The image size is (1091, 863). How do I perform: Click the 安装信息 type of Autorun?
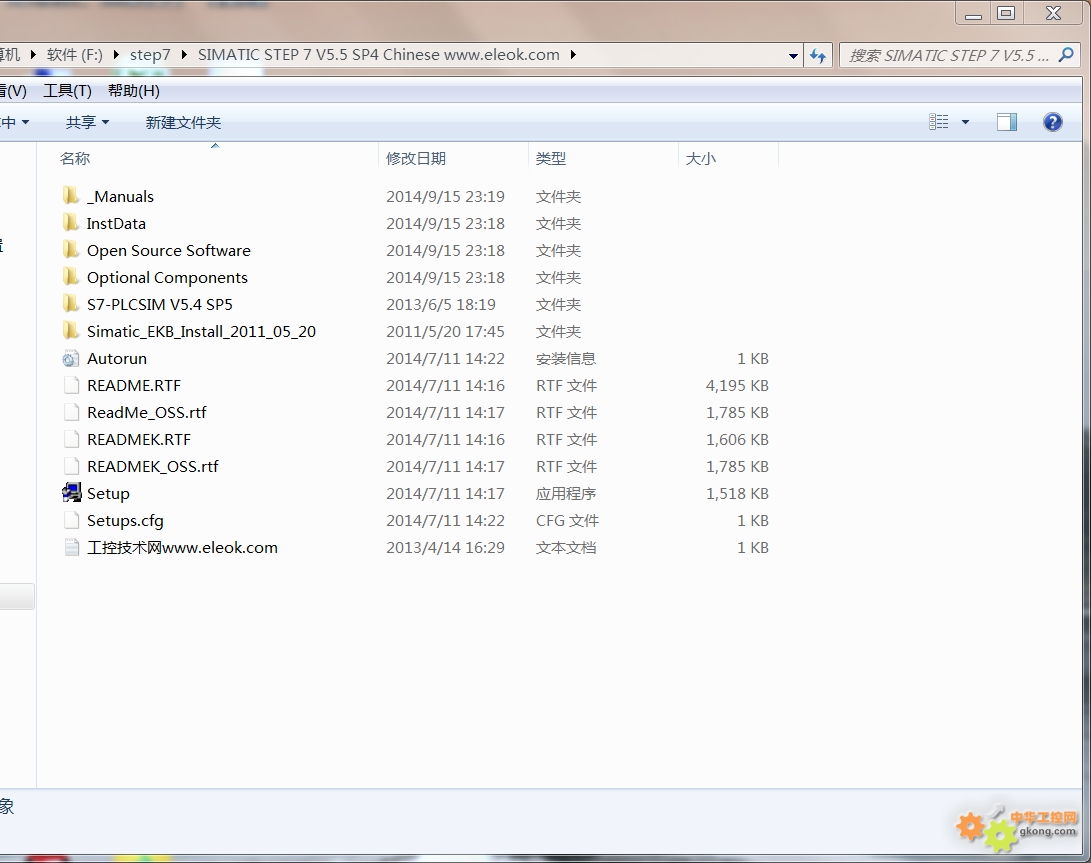tap(566, 358)
